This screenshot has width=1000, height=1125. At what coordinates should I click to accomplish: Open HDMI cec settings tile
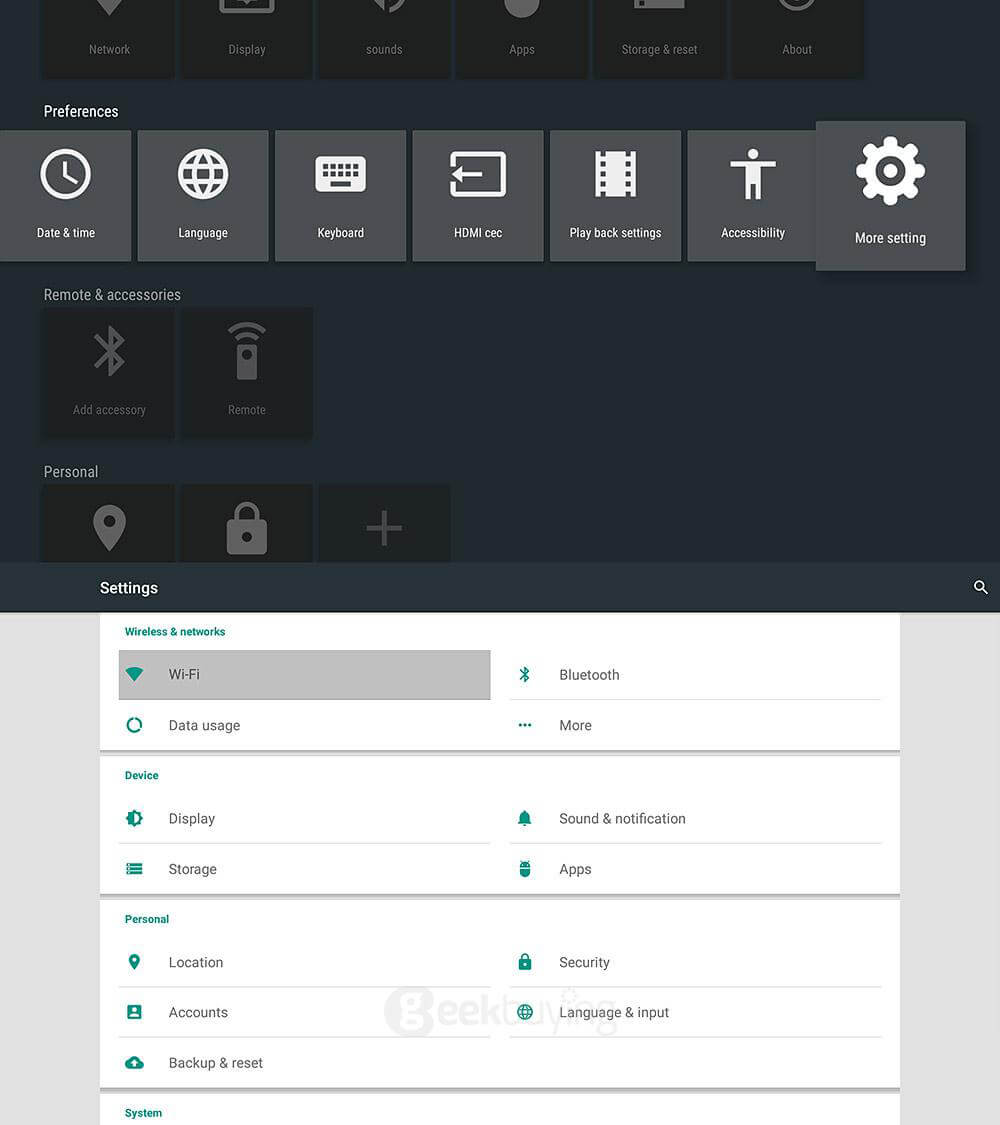[x=478, y=196]
